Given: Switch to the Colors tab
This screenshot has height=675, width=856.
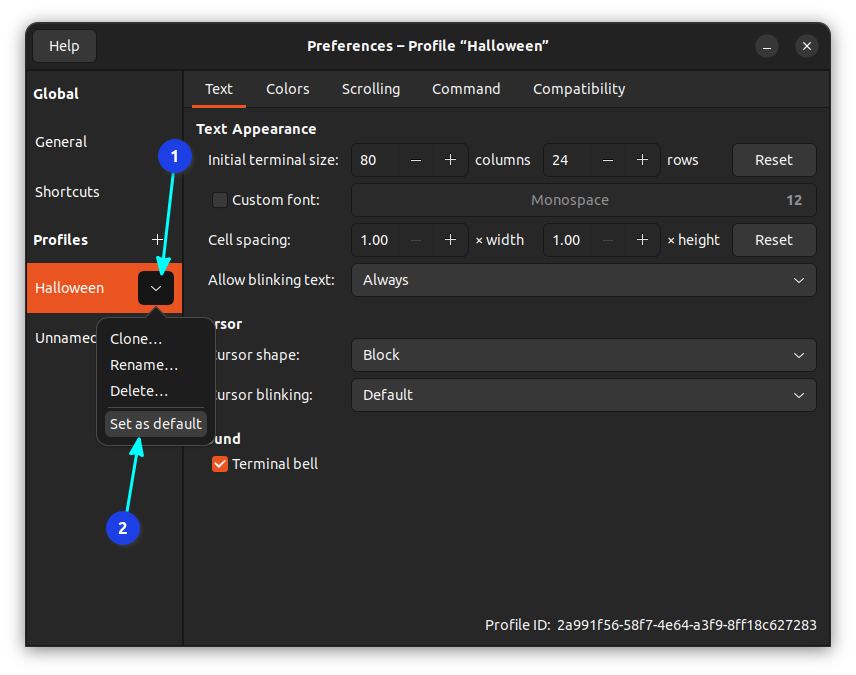Looking at the screenshot, I should coord(288,88).
